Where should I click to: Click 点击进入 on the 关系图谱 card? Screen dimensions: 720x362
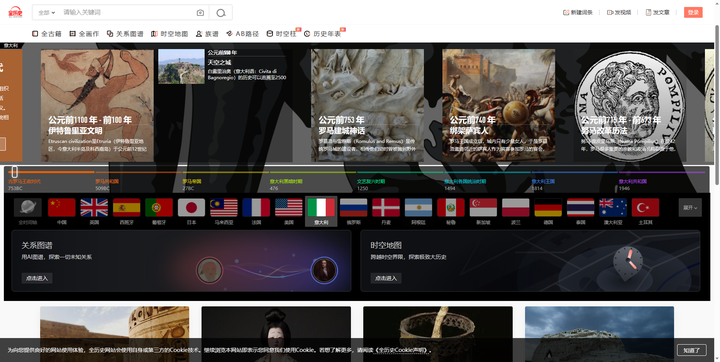click(x=37, y=278)
